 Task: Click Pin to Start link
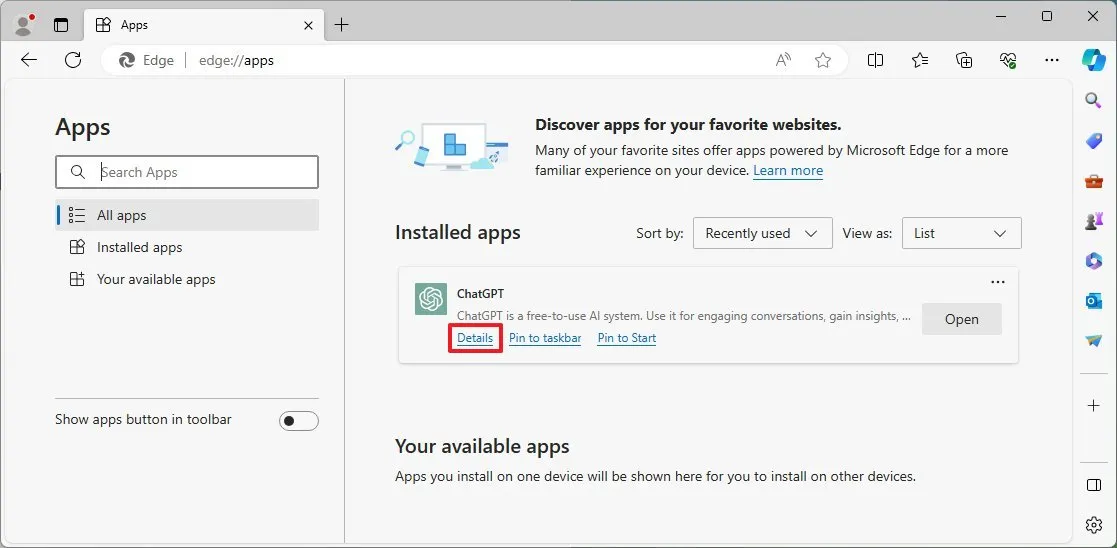tap(627, 338)
